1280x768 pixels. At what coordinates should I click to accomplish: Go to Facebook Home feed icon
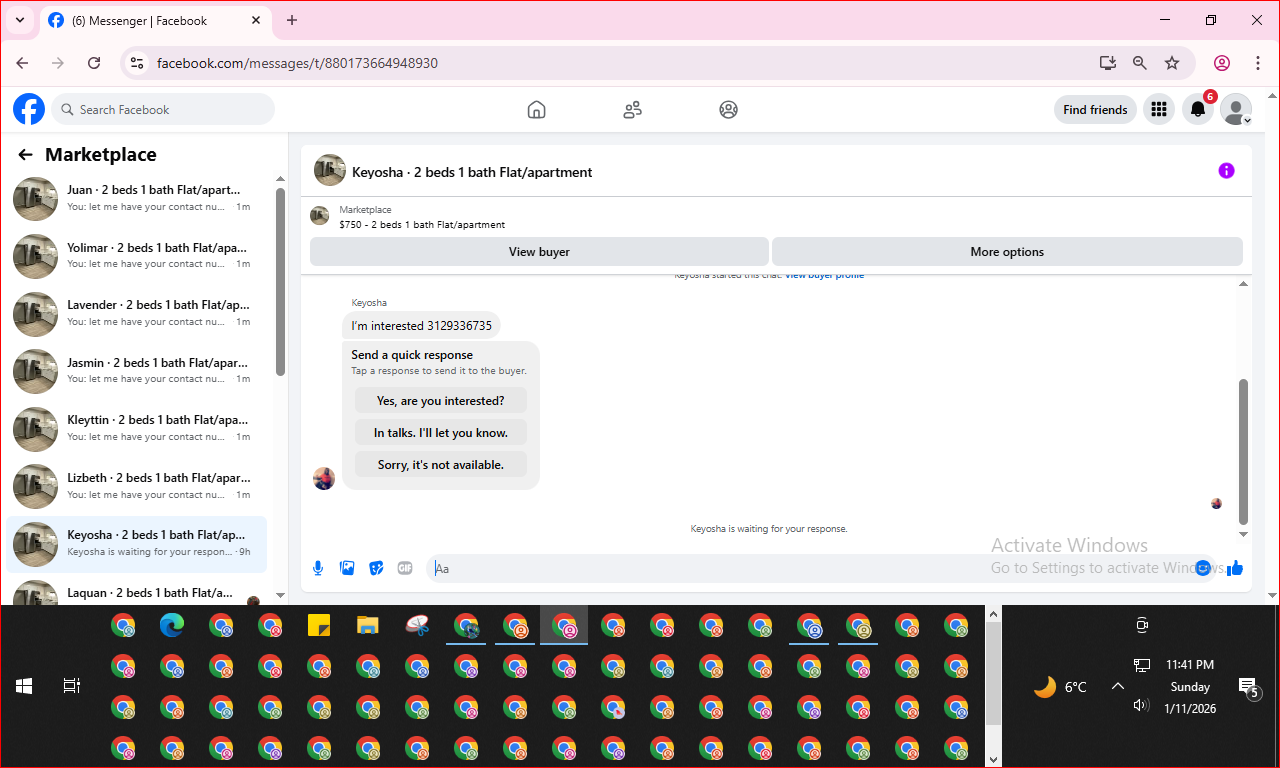point(537,110)
